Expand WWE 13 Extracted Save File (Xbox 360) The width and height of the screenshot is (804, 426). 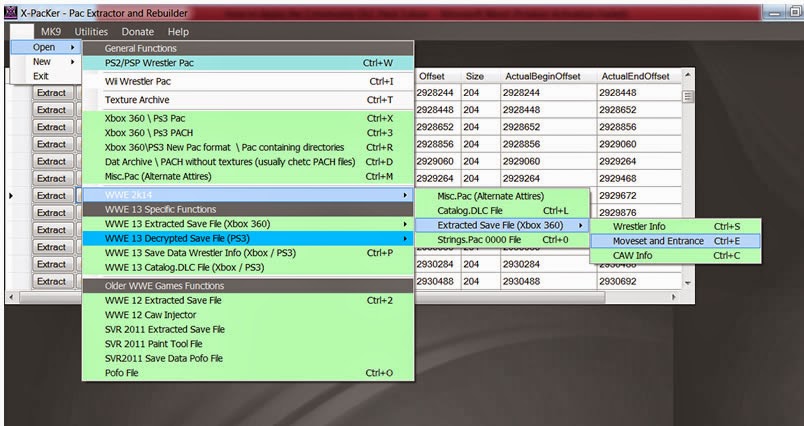(x=248, y=224)
